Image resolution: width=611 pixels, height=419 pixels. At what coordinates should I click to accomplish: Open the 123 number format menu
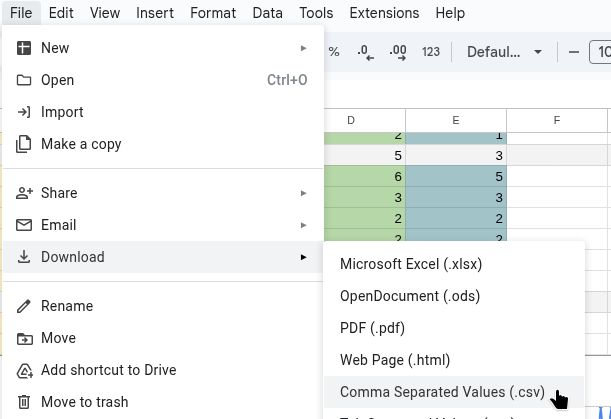coord(431,52)
